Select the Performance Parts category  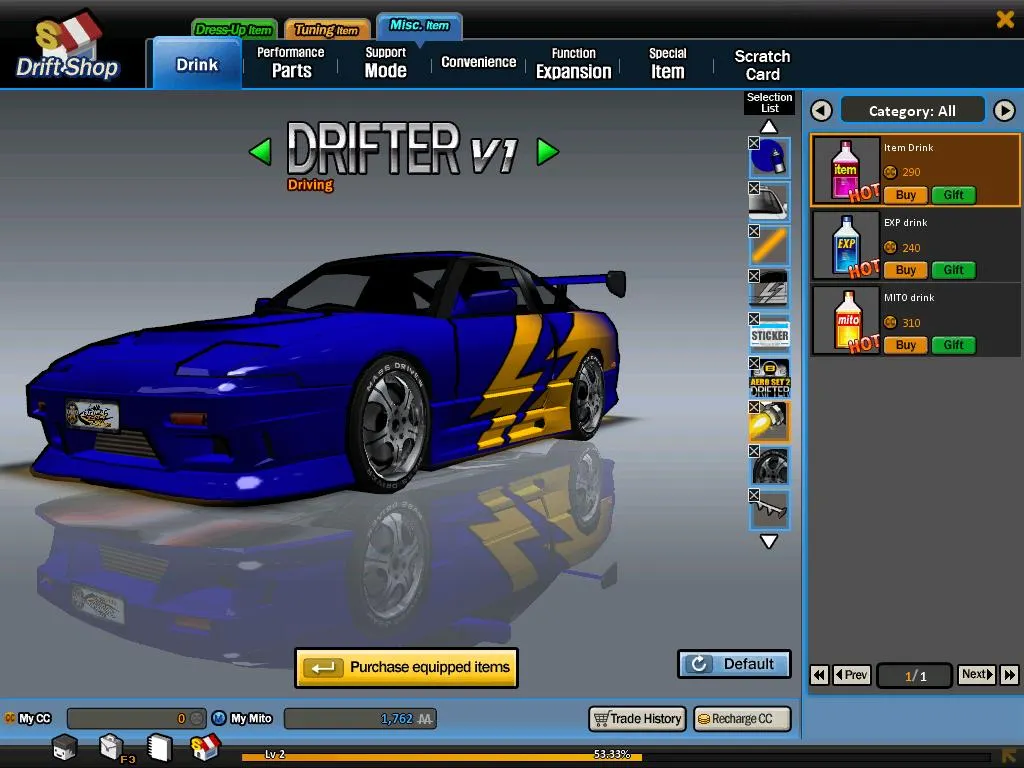click(x=291, y=63)
